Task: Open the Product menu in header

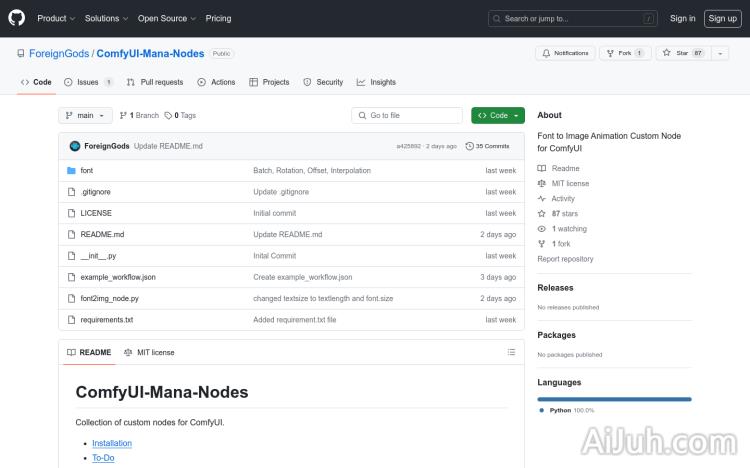Action: tap(55, 18)
